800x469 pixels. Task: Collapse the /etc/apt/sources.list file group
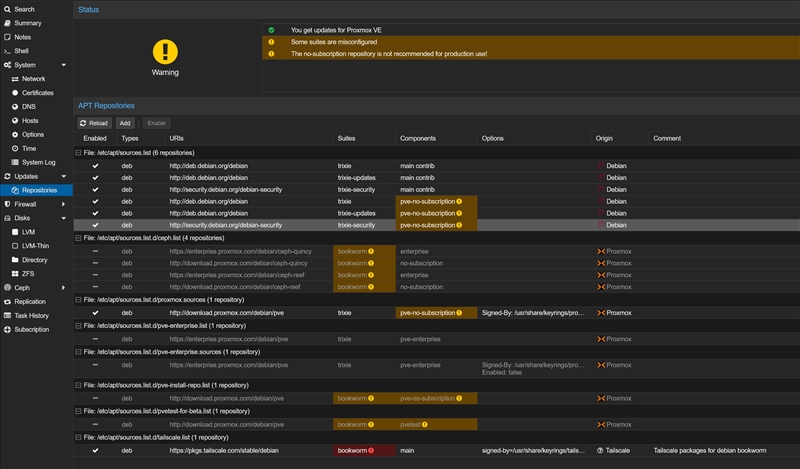point(79,152)
